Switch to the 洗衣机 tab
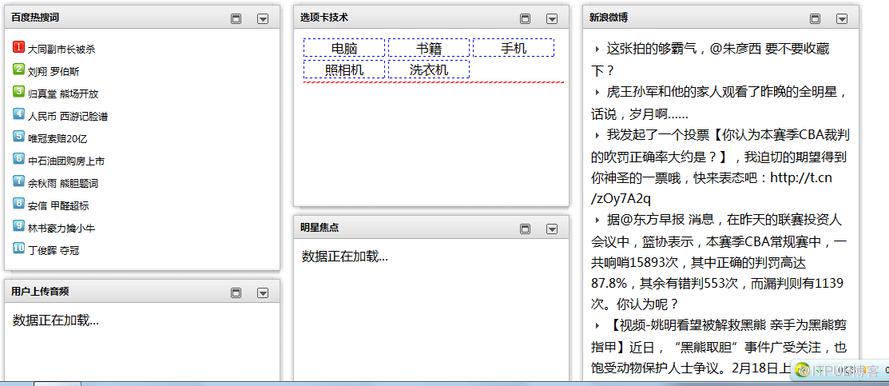The image size is (889, 386). tap(429, 70)
